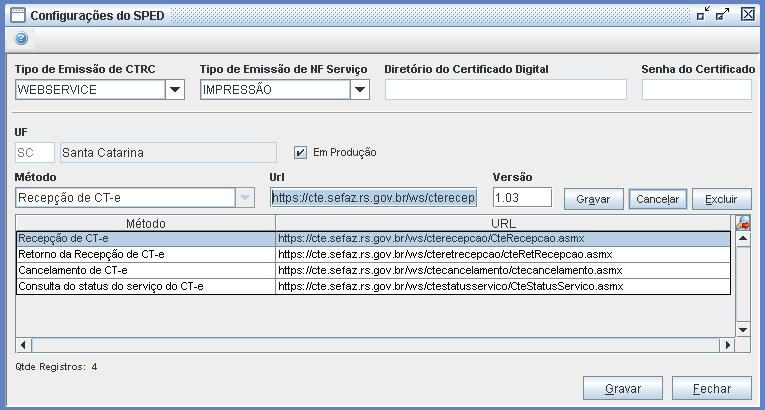Click the URL column header
Screen dimensions: 765x410
coord(503,224)
